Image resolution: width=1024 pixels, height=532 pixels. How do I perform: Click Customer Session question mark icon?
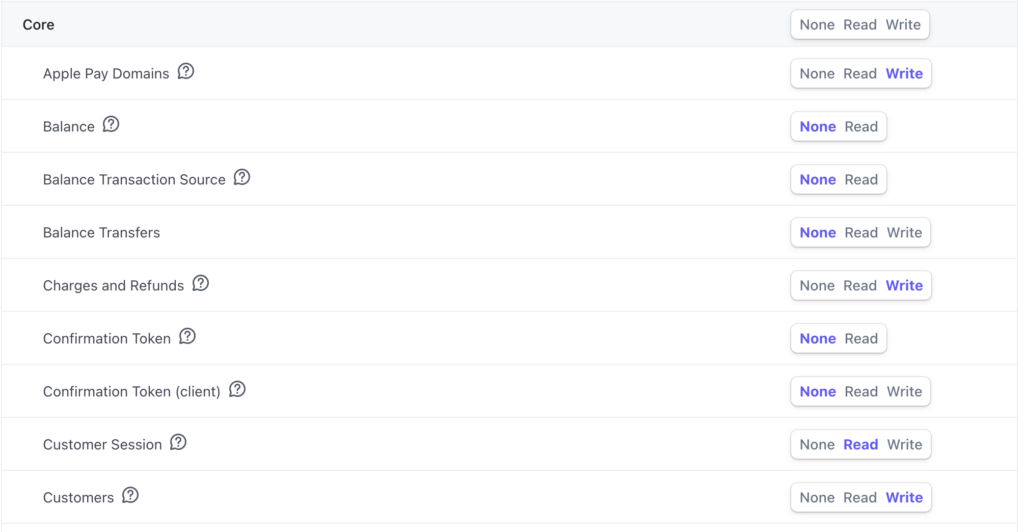click(x=178, y=443)
